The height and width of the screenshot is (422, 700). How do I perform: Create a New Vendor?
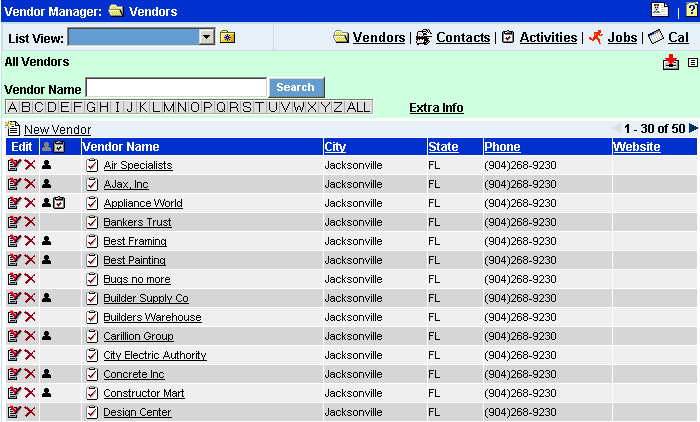point(56,129)
